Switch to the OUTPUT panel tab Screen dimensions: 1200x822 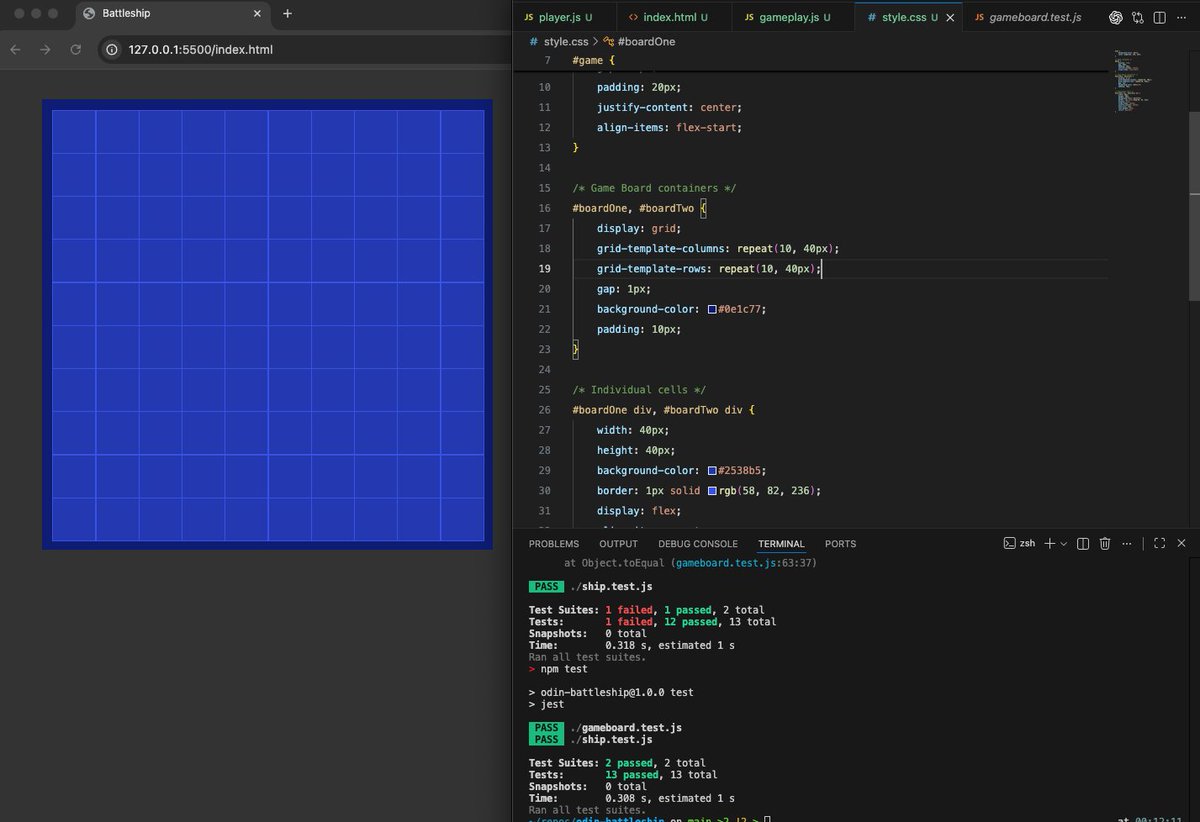point(618,544)
